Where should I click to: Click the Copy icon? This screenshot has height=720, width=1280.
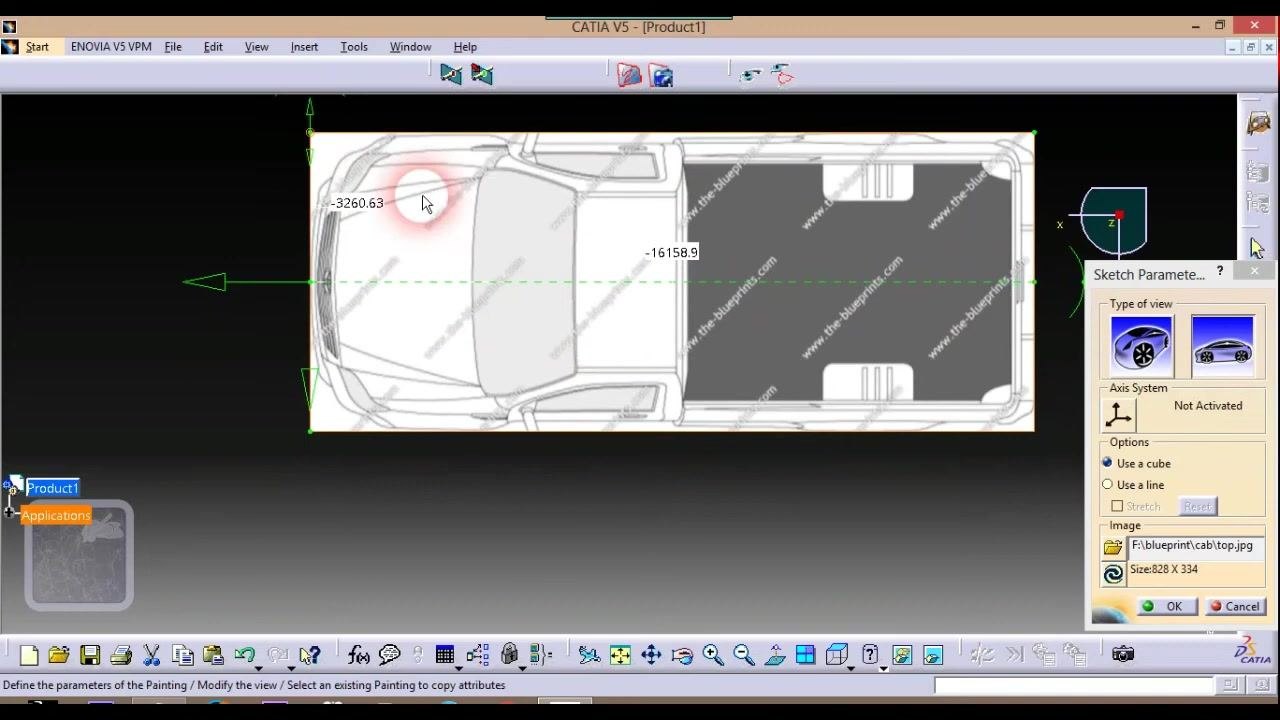(182, 655)
